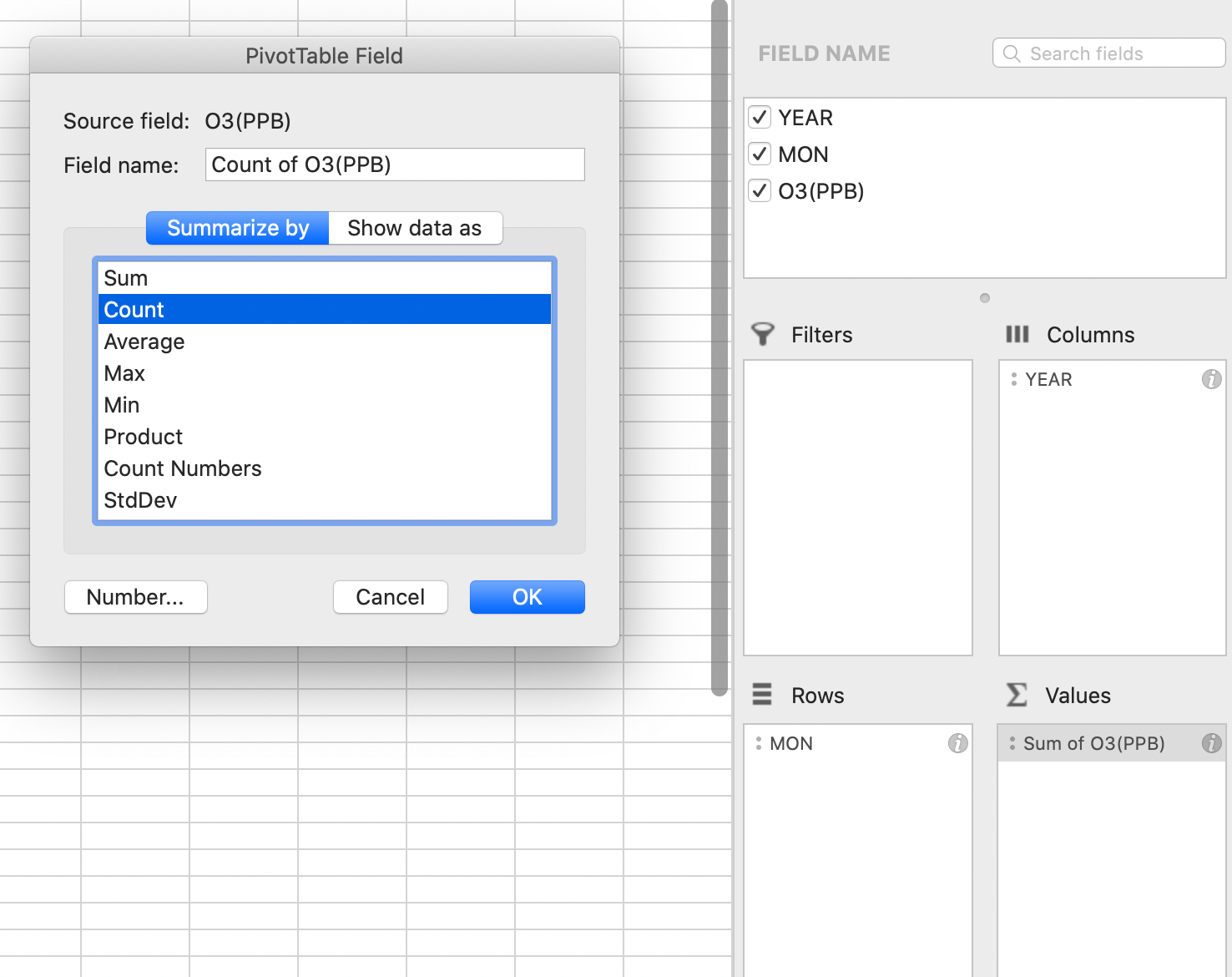Click the panel resize handle dot
This screenshot has width=1232, height=977.
pos(985,298)
